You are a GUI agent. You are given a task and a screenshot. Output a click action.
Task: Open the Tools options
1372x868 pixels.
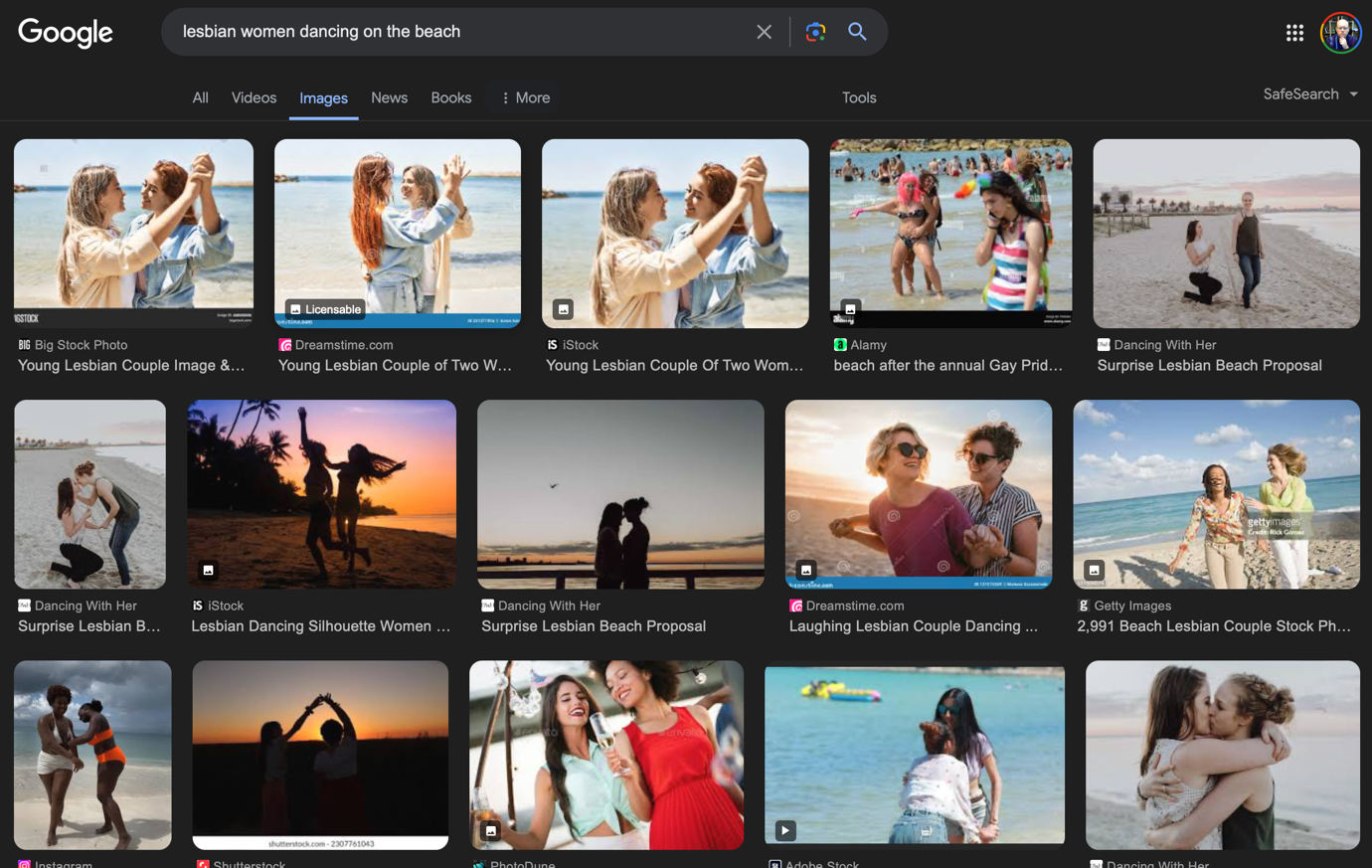coord(858,97)
